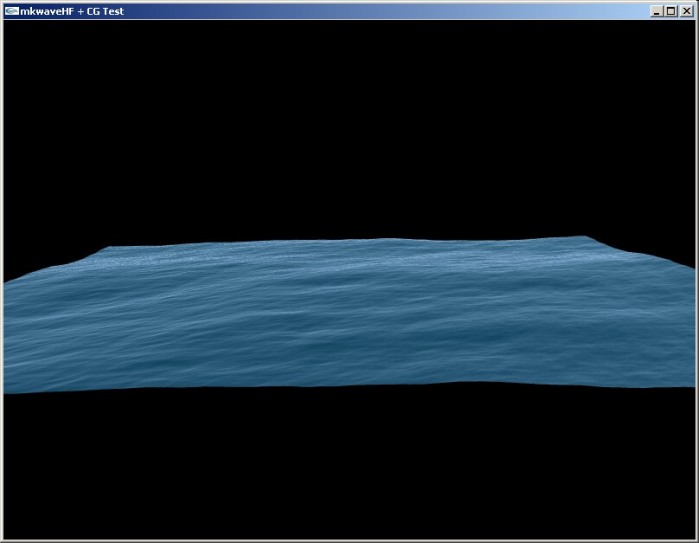
Task: Click the black area above the water
Action: pos(350,130)
